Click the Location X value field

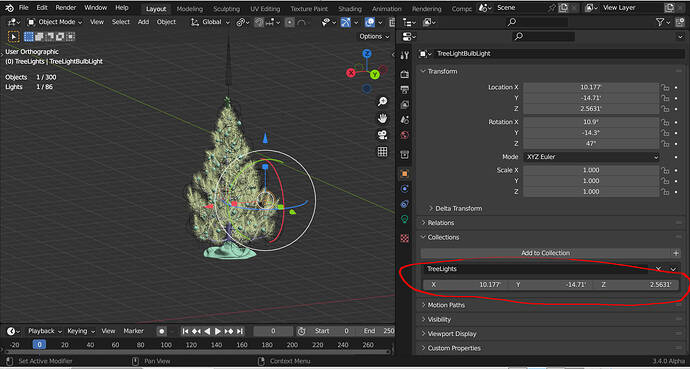click(591, 88)
